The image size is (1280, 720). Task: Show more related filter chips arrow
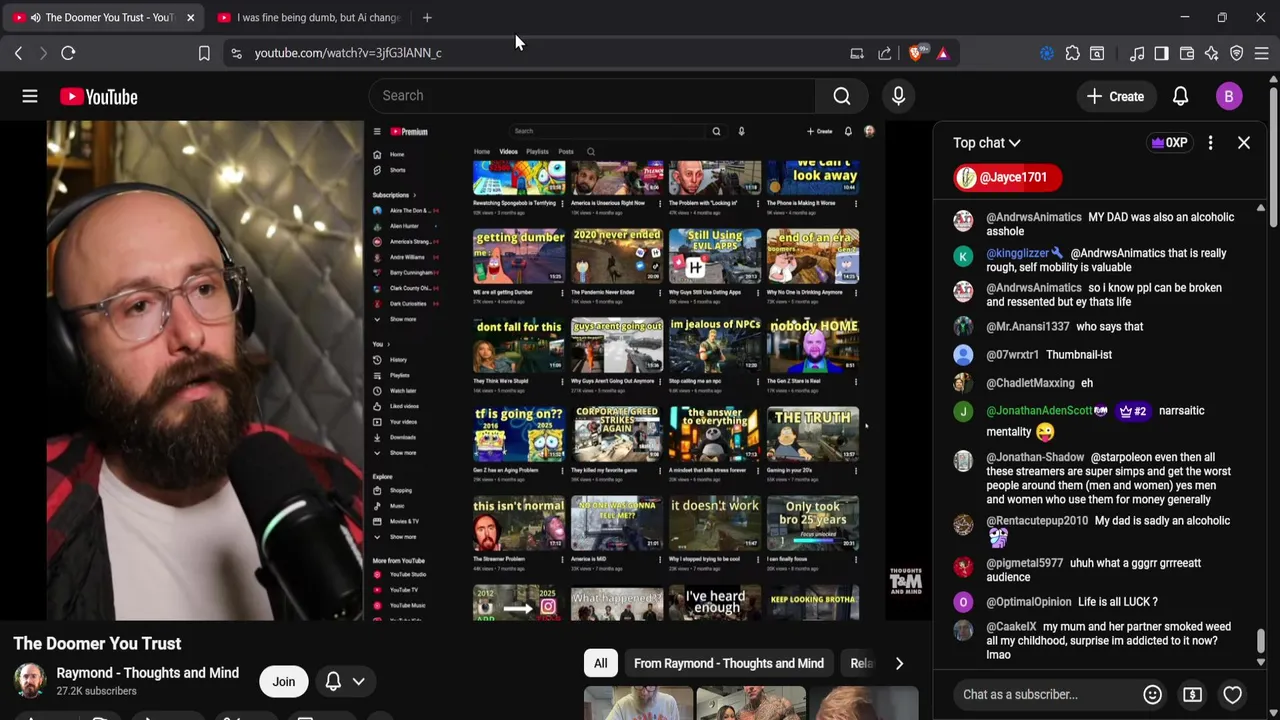tap(899, 663)
